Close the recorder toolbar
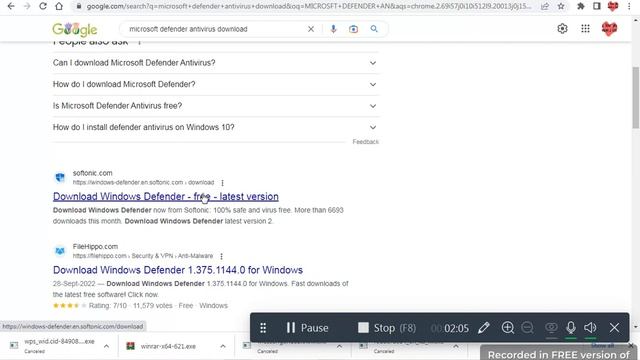The image size is (640, 360). [614, 328]
